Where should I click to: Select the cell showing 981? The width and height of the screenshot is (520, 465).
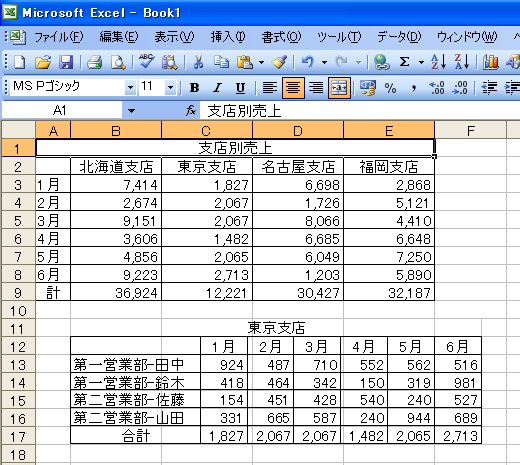point(458,382)
